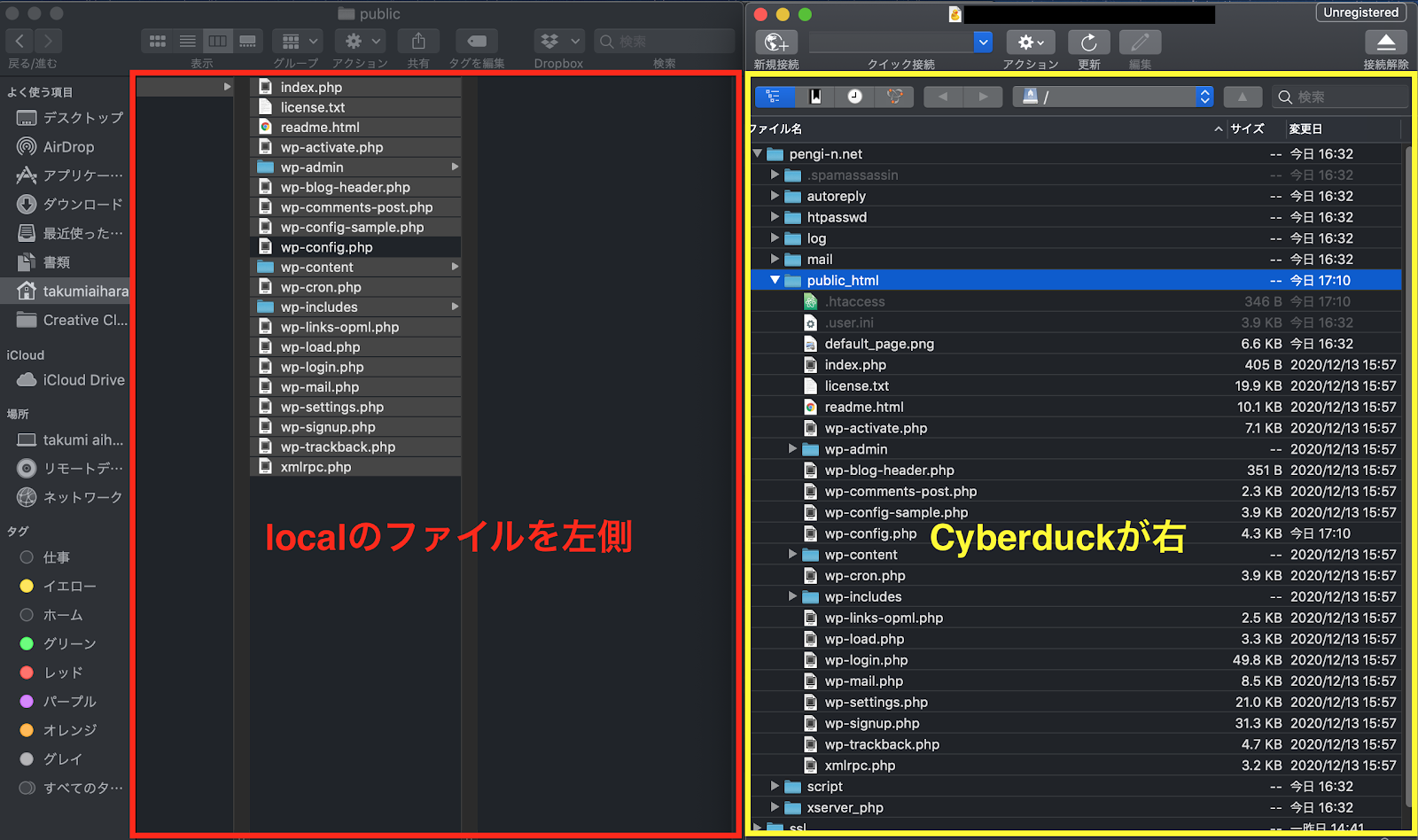Viewport: 1418px width, 840px height.
Task: Expand wp-admin folder in Cyberduck
Action: pyautogui.click(x=793, y=449)
